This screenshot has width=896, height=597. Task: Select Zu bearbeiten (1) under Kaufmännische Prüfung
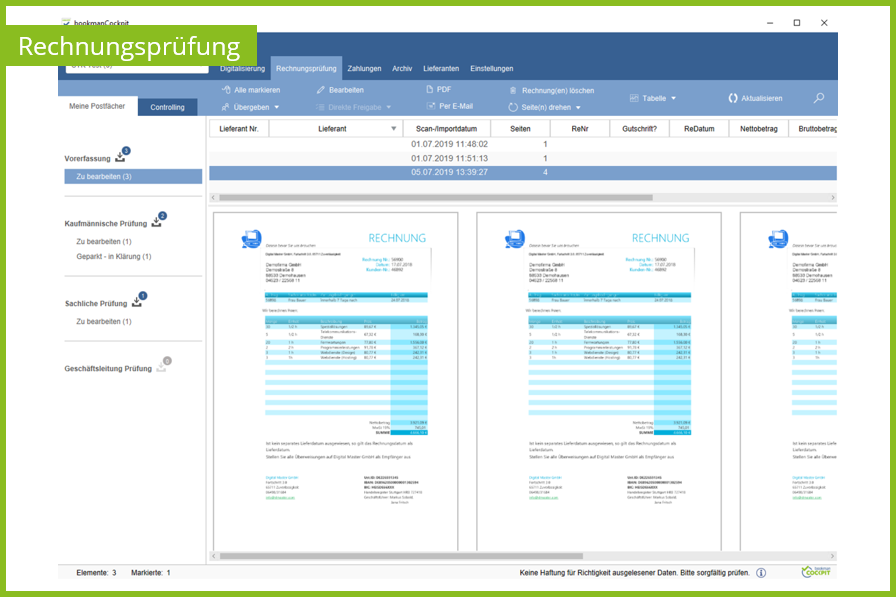pos(103,242)
